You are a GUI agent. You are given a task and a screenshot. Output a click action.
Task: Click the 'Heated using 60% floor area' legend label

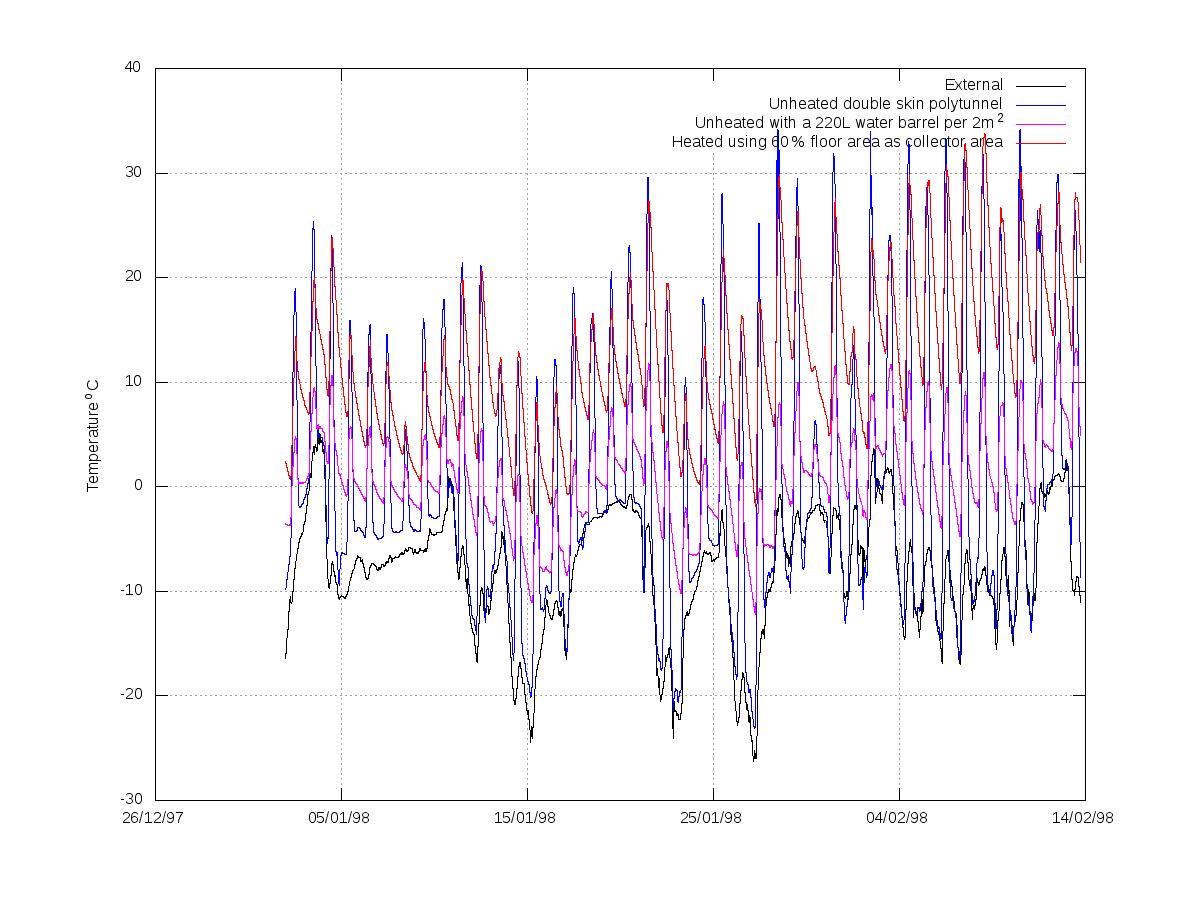click(x=837, y=142)
